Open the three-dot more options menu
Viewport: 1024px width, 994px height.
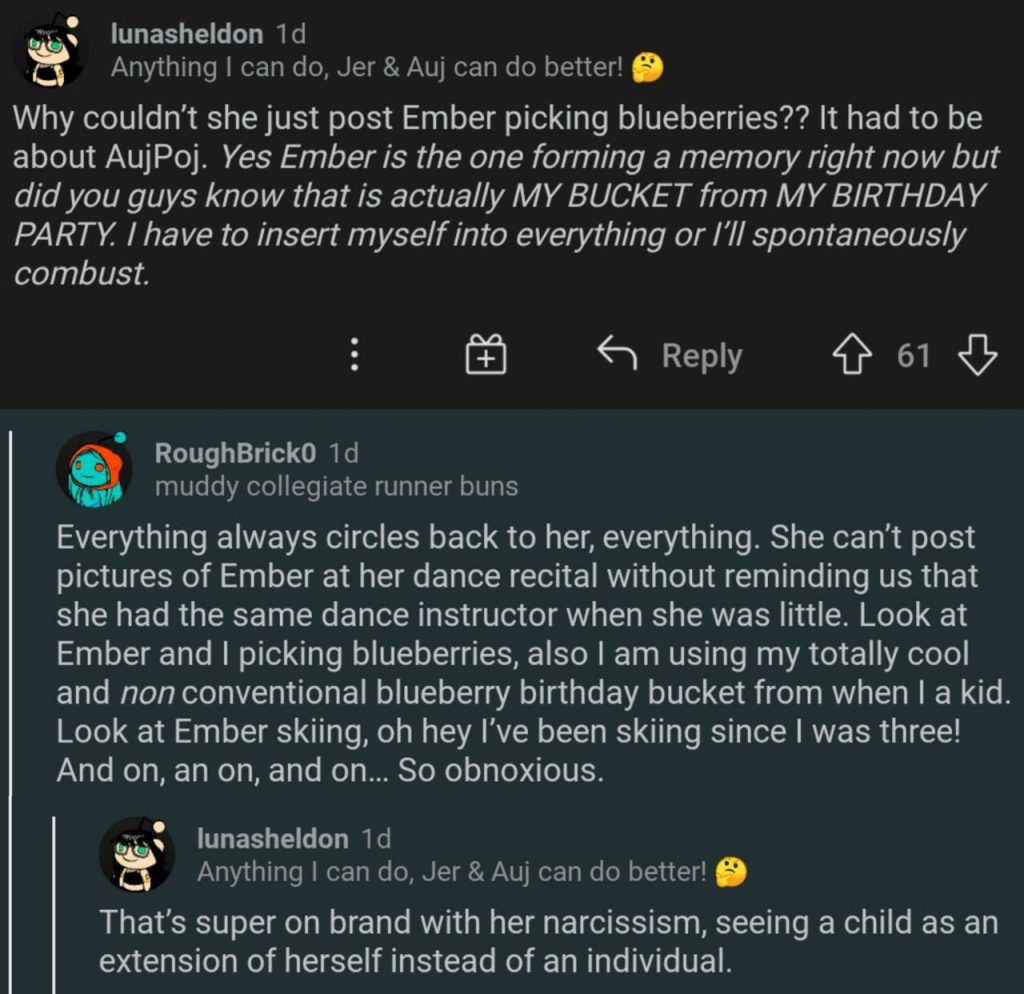[353, 355]
